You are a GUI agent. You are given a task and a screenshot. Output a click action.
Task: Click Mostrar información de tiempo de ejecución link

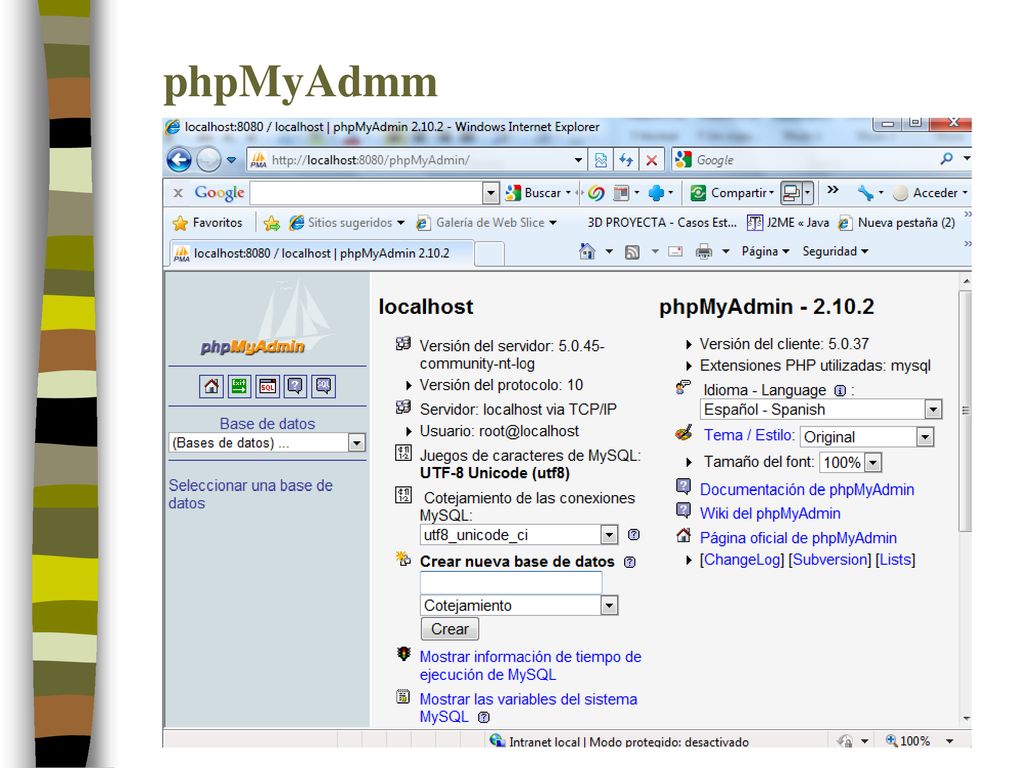click(x=530, y=665)
